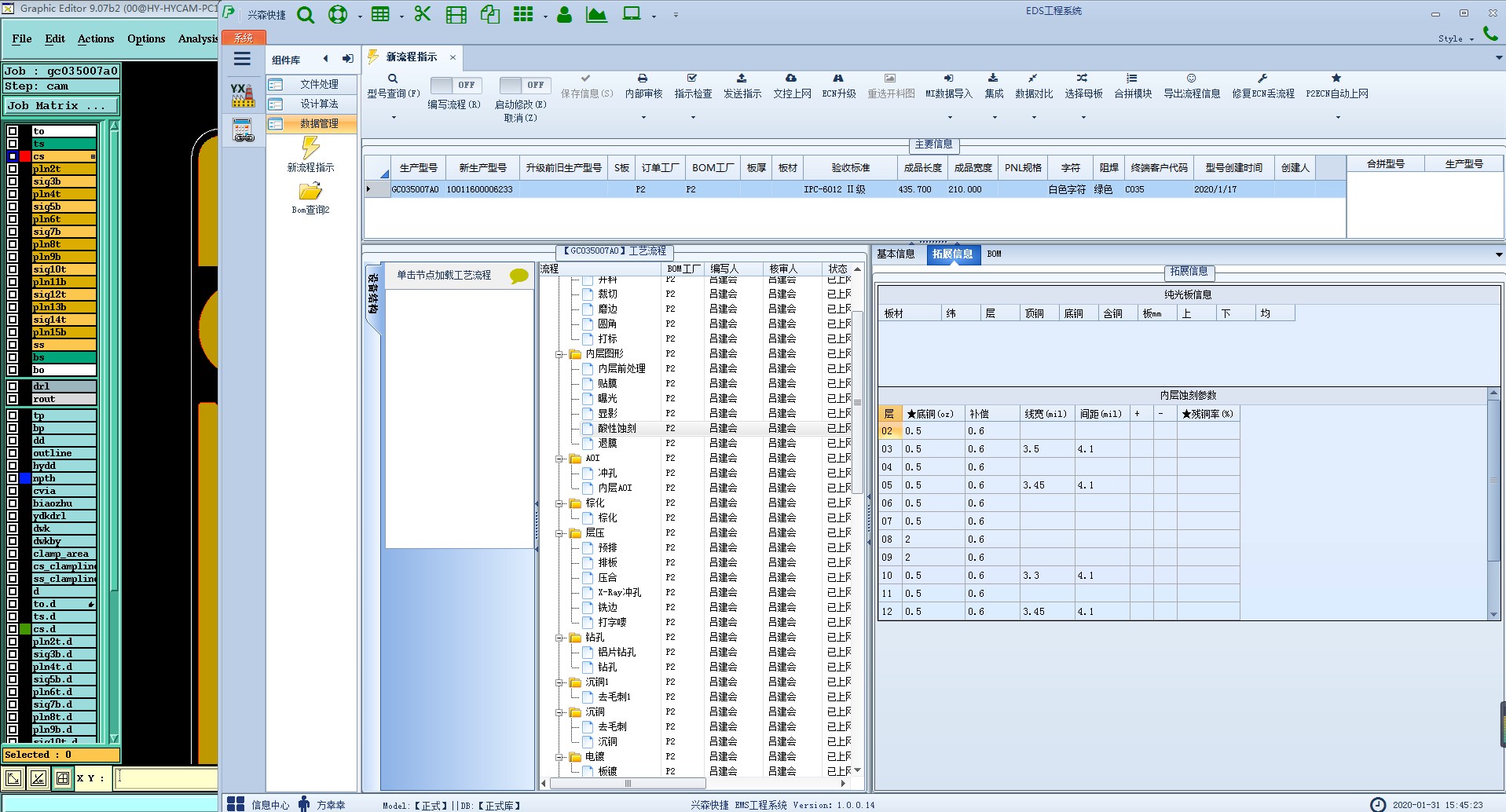Open the 数据管理 component group
Image resolution: width=1506 pixels, height=812 pixels.
click(x=311, y=123)
